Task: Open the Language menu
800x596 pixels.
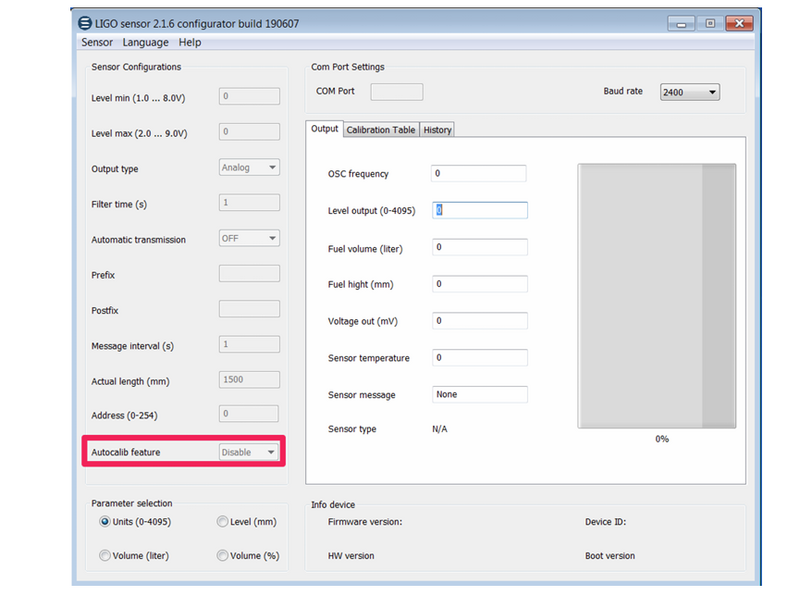Action: click(145, 42)
